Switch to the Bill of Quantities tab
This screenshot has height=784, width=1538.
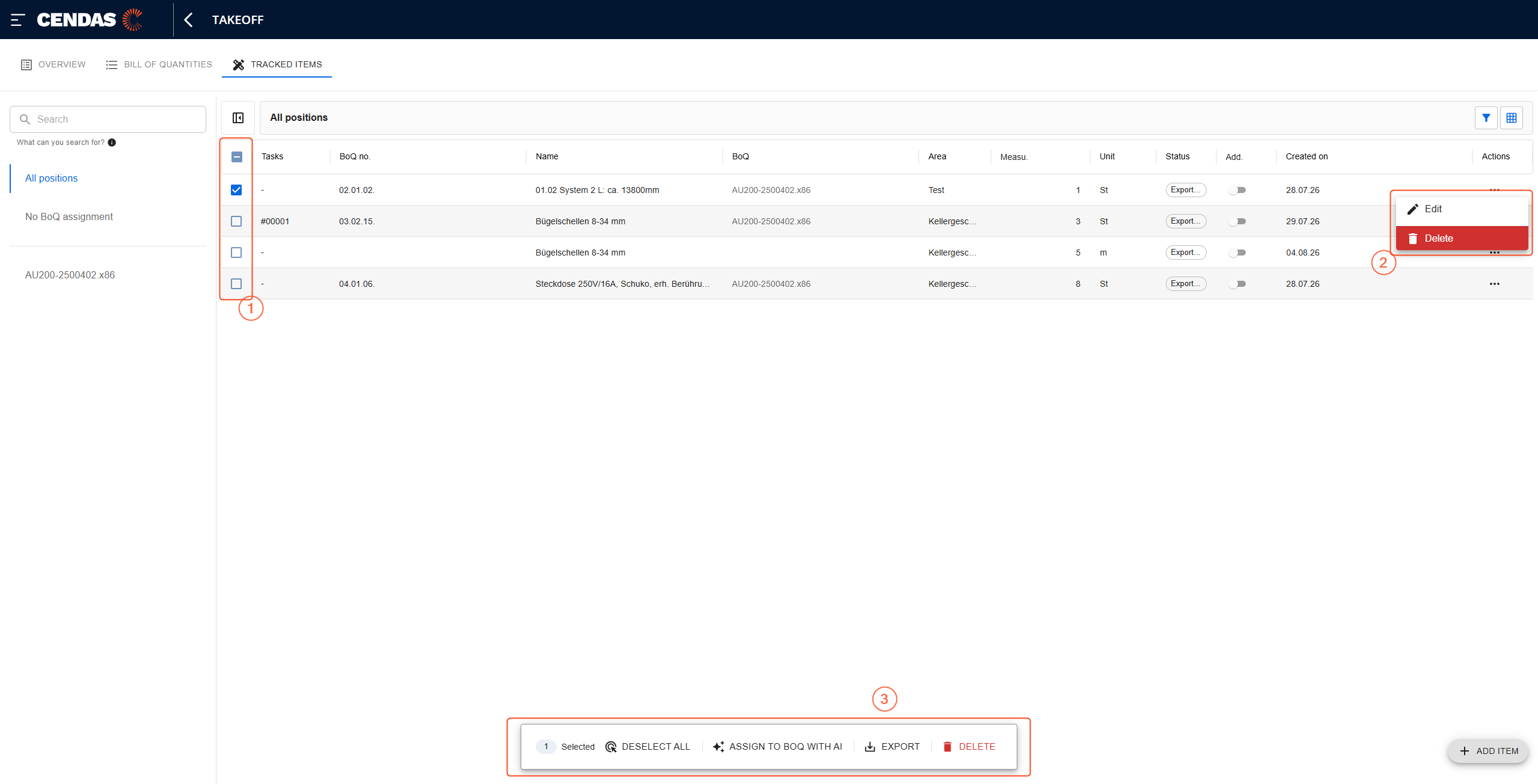point(159,64)
